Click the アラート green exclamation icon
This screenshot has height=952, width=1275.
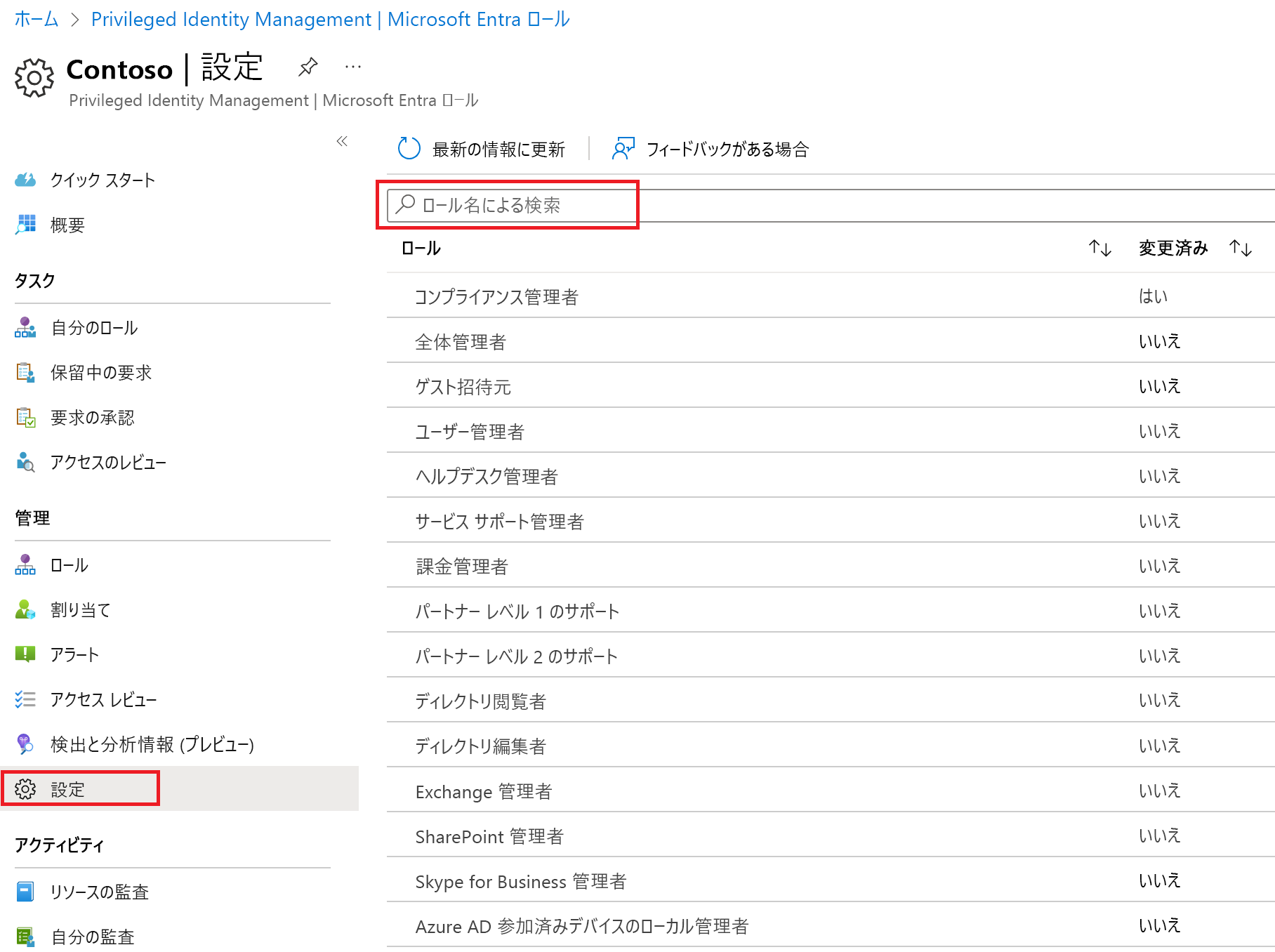pos(25,654)
